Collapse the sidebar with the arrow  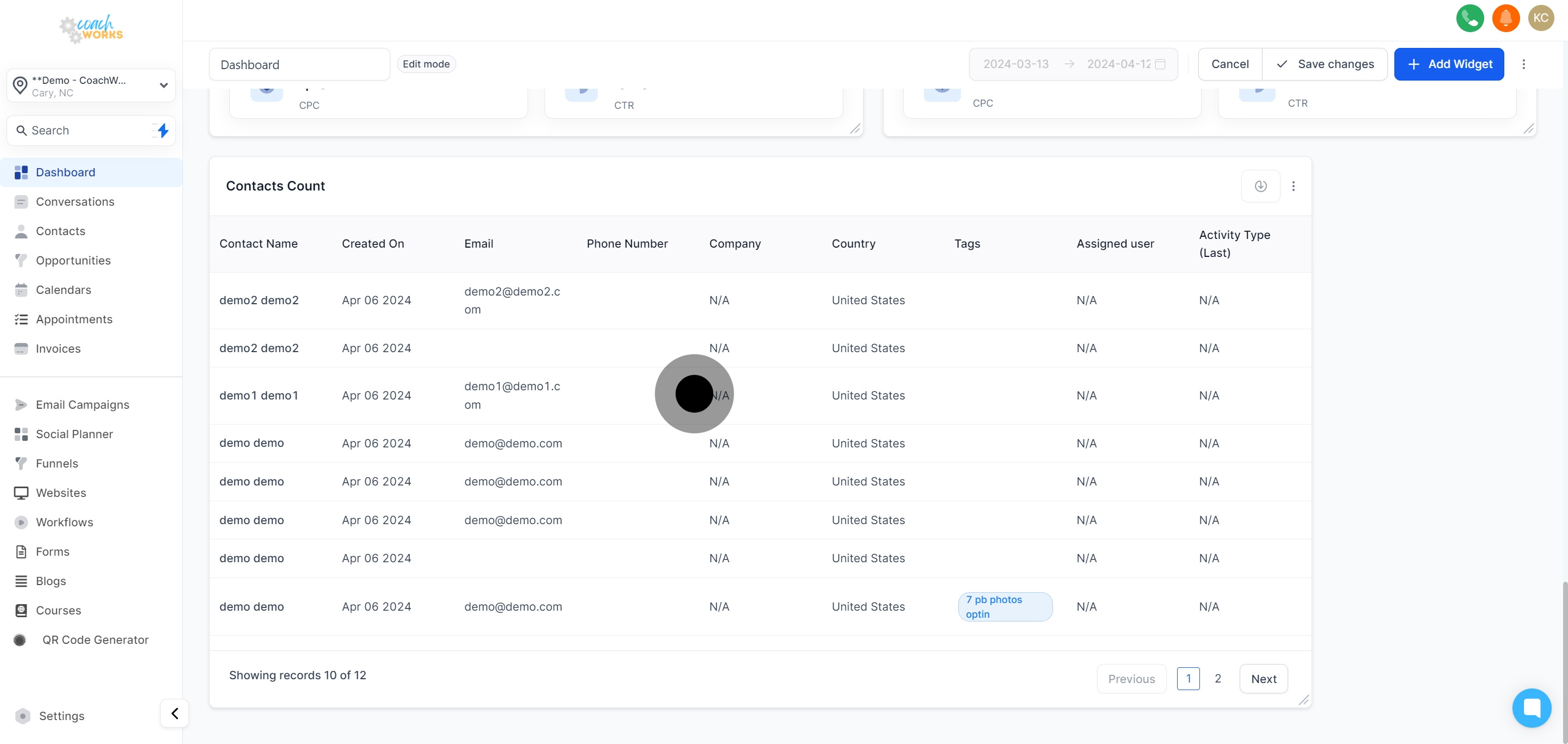[175, 713]
